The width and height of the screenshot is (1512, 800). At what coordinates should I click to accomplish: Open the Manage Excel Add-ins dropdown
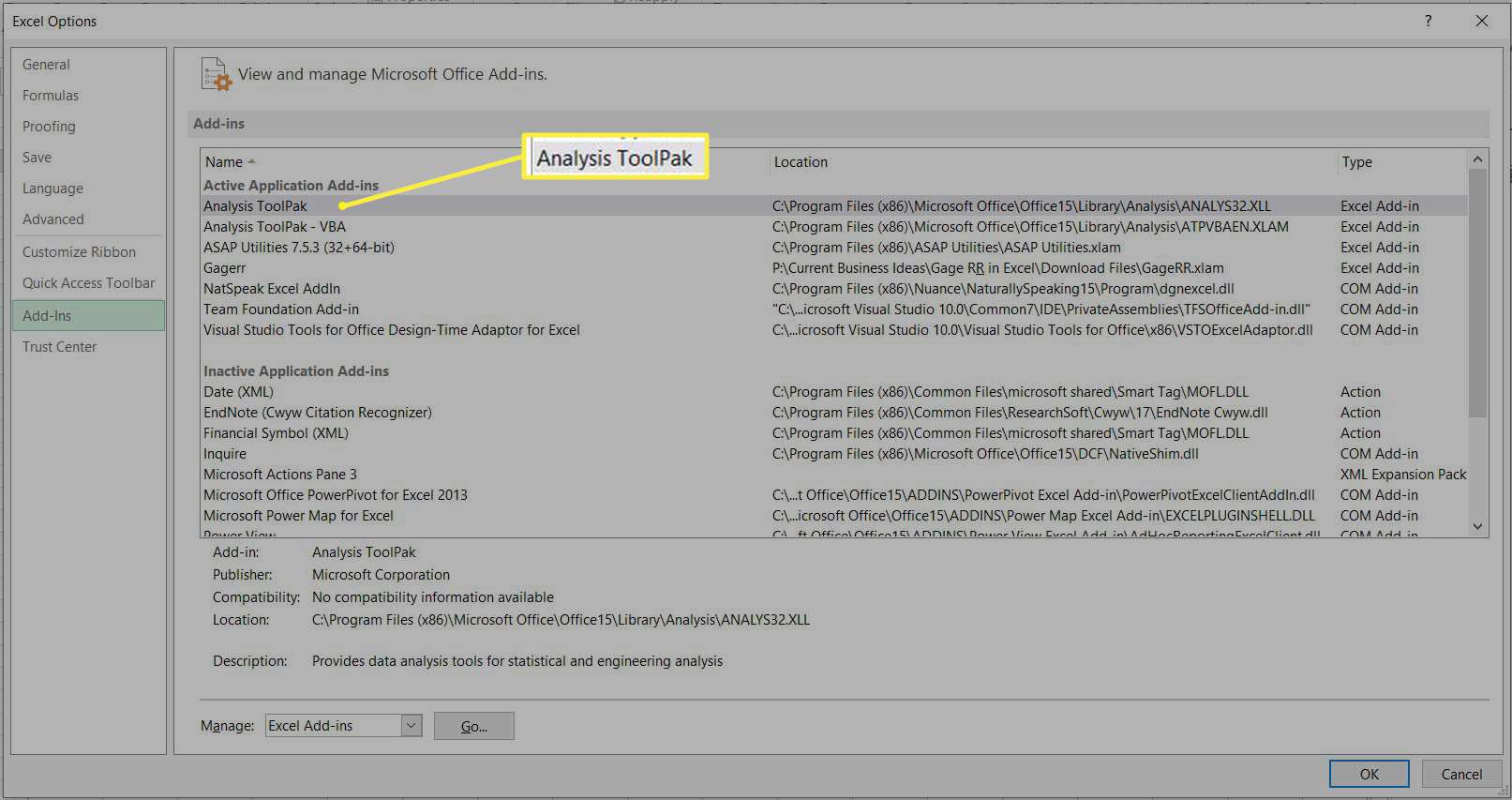point(411,726)
